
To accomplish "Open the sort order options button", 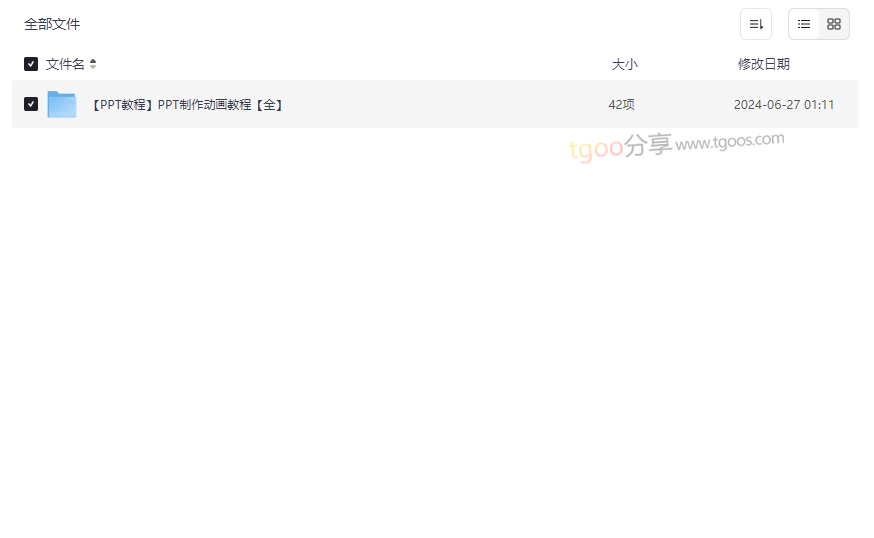I will 756,24.
